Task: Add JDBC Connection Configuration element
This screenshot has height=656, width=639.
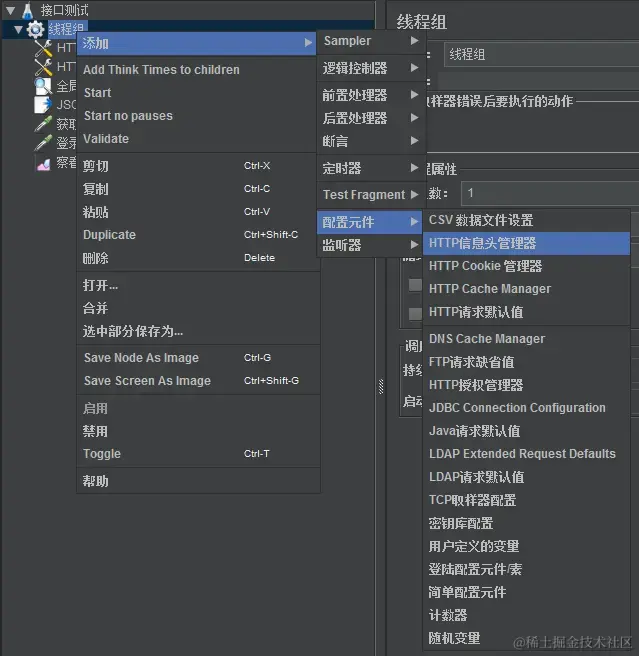Action: (526, 408)
